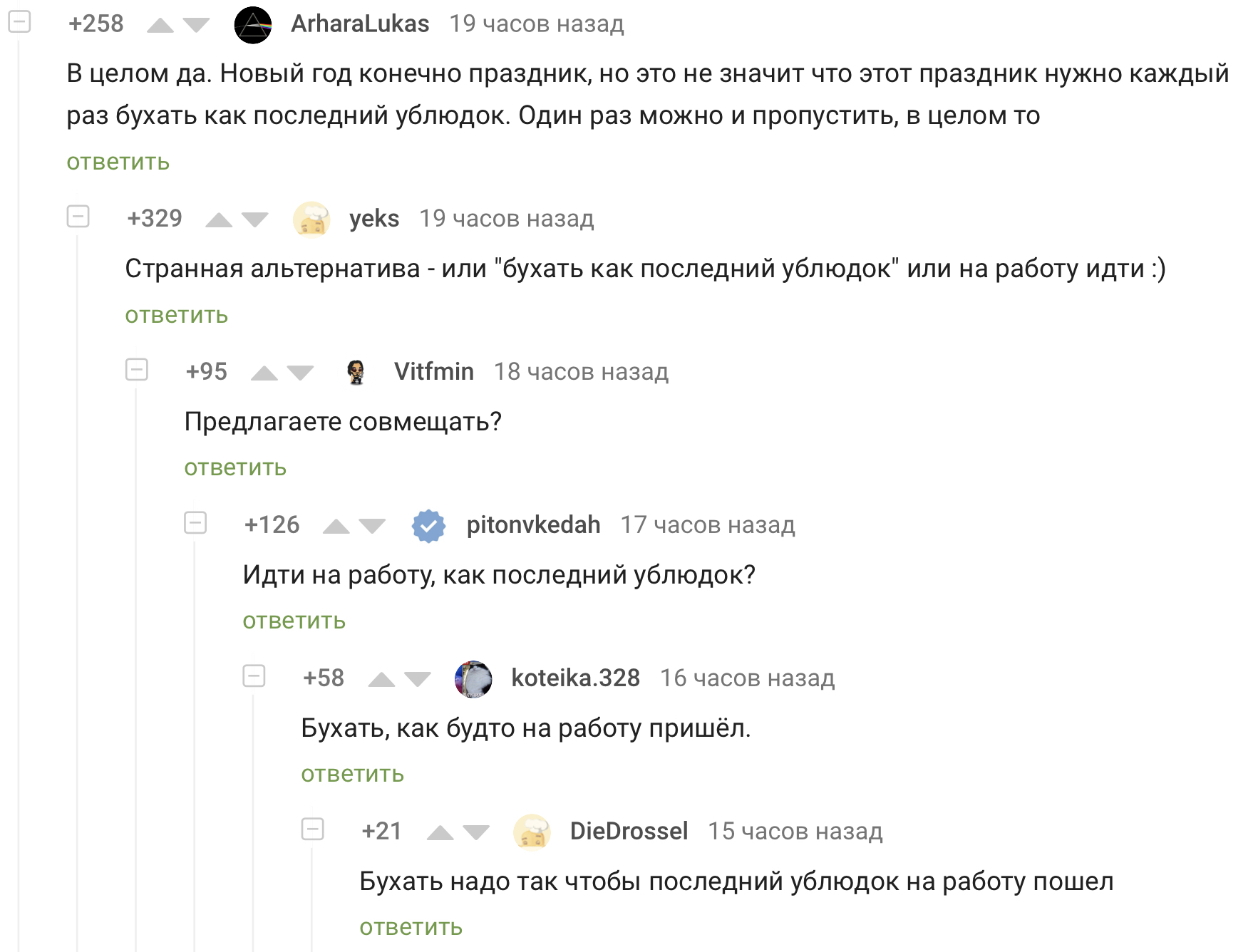
Task: Click the Vitfmin comment timestamp
Action: [581, 372]
